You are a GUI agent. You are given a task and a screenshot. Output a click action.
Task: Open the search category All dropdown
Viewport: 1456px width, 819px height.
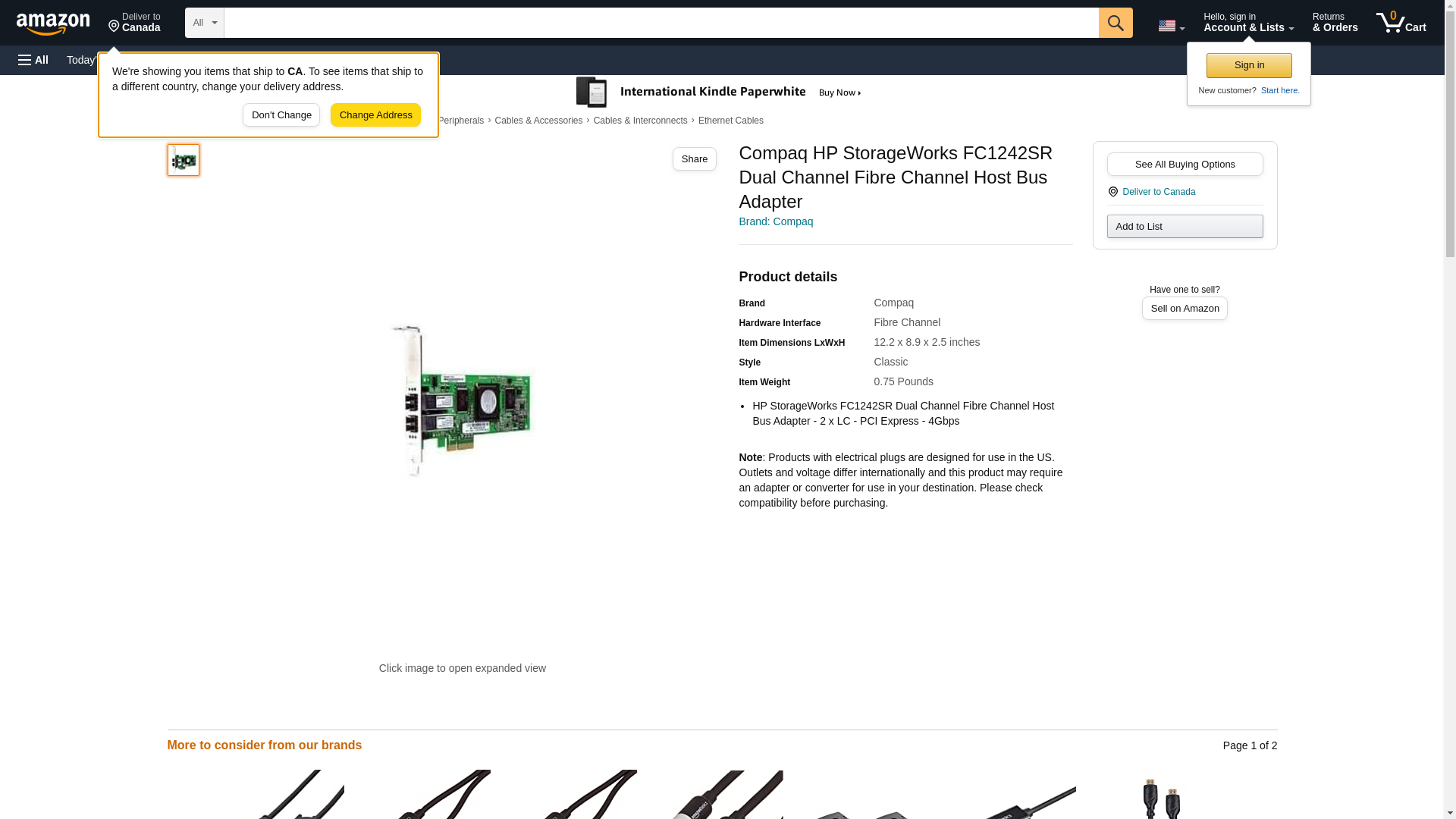[205, 23]
